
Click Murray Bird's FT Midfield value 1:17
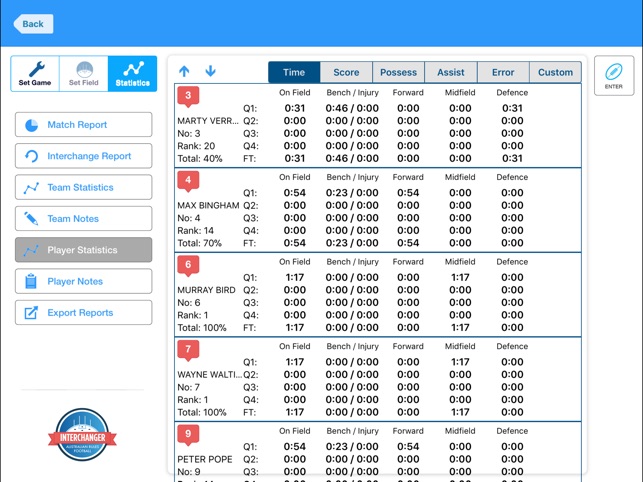pyautogui.click(x=460, y=328)
